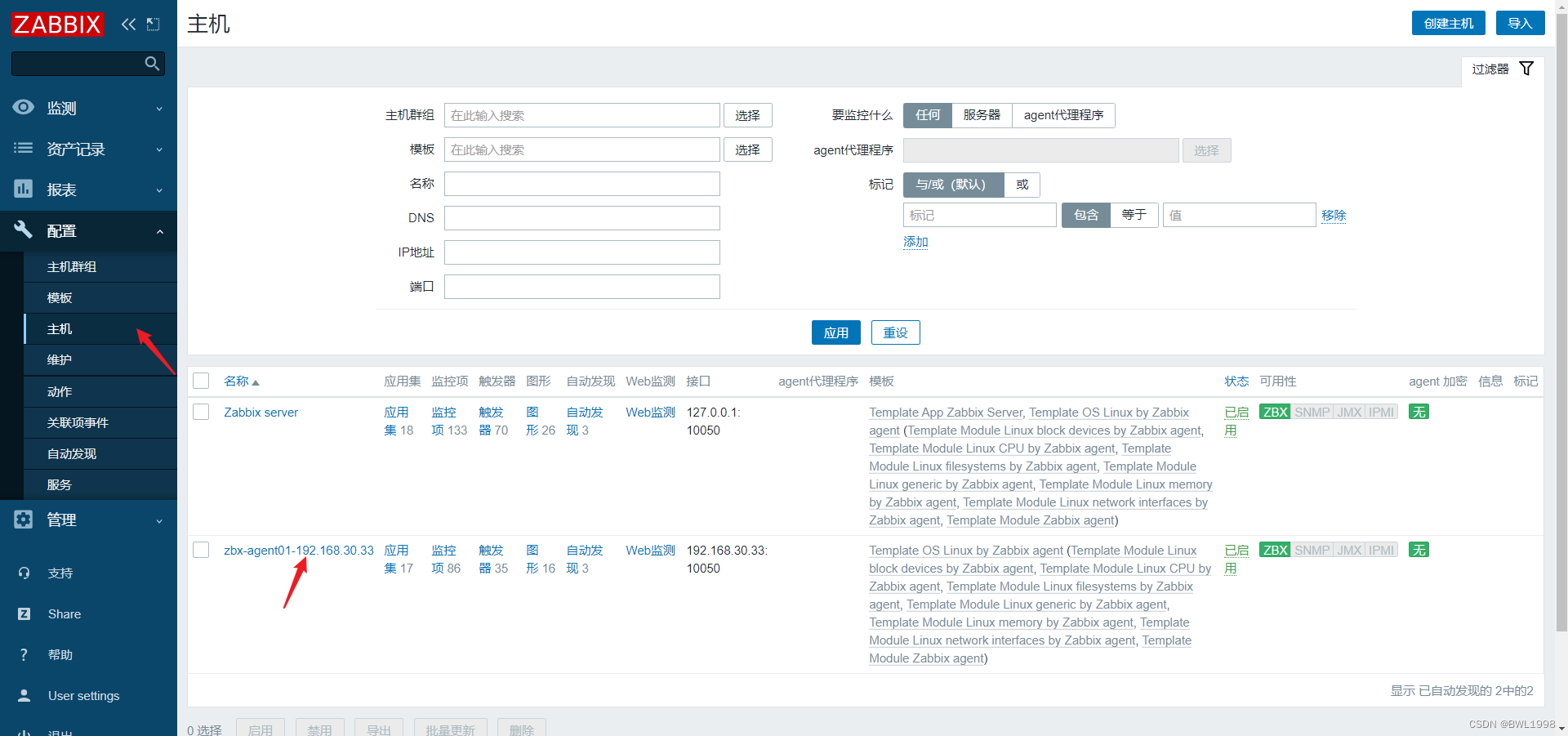Expand the 资产记录 menu chevron
This screenshot has height=736, width=1568.
tap(159, 149)
